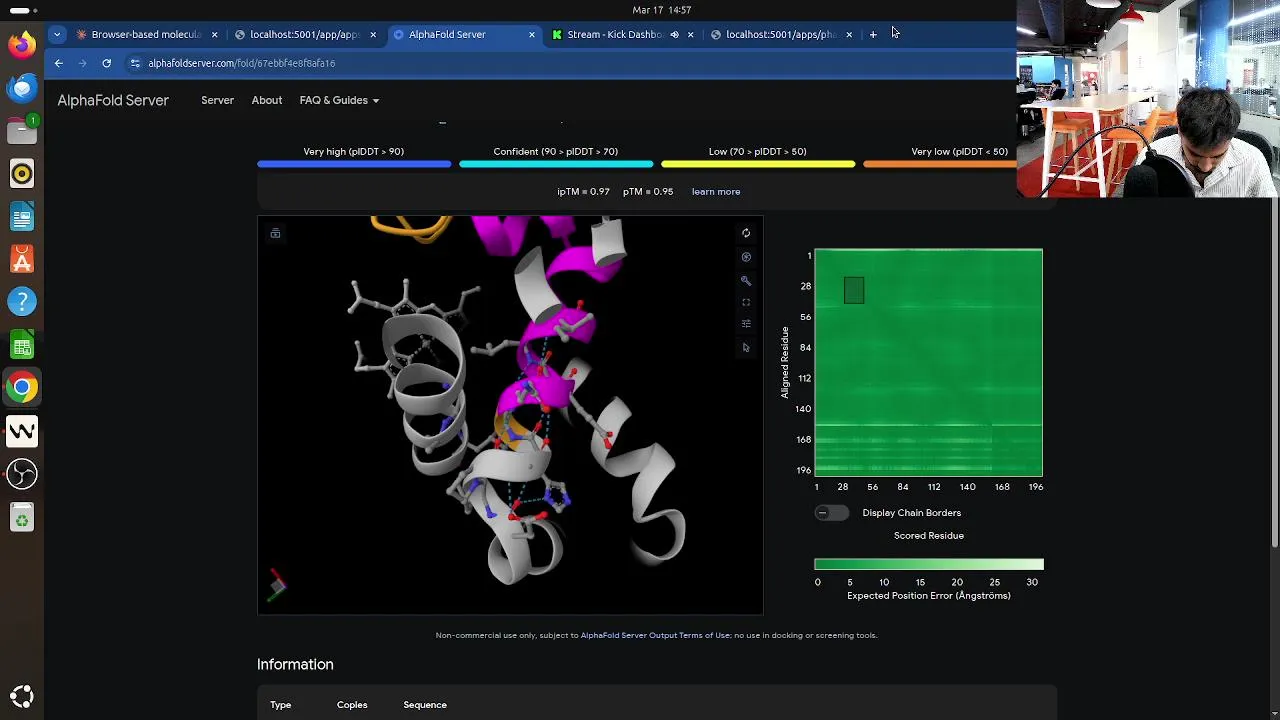
Task: Click the 'Copies' column header
Action: coord(352,705)
